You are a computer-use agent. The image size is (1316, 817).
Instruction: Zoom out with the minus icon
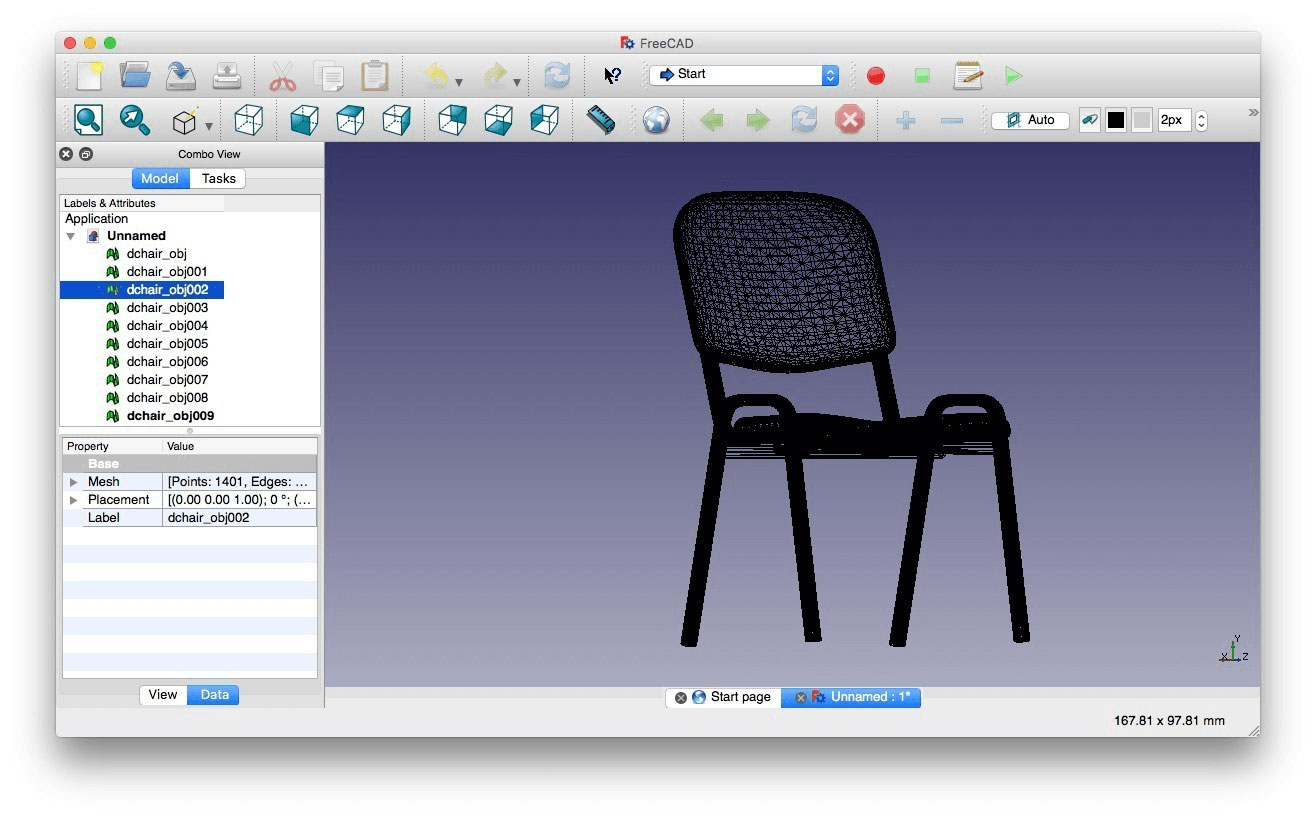coord(952,121)
